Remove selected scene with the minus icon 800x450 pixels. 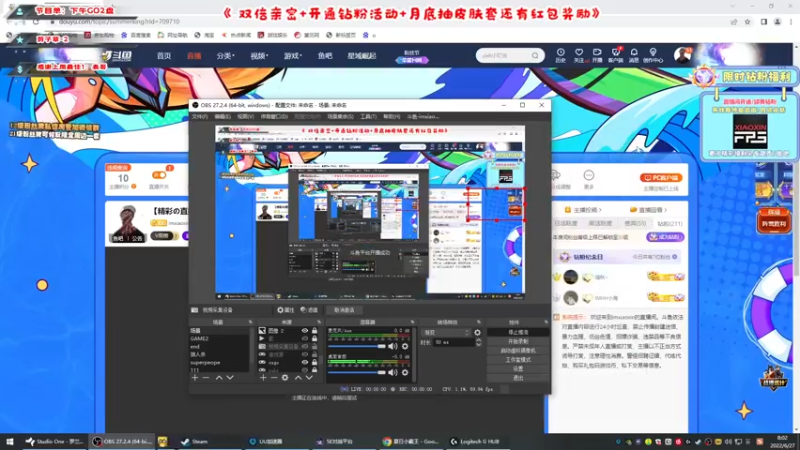click(x=206, y=378)
